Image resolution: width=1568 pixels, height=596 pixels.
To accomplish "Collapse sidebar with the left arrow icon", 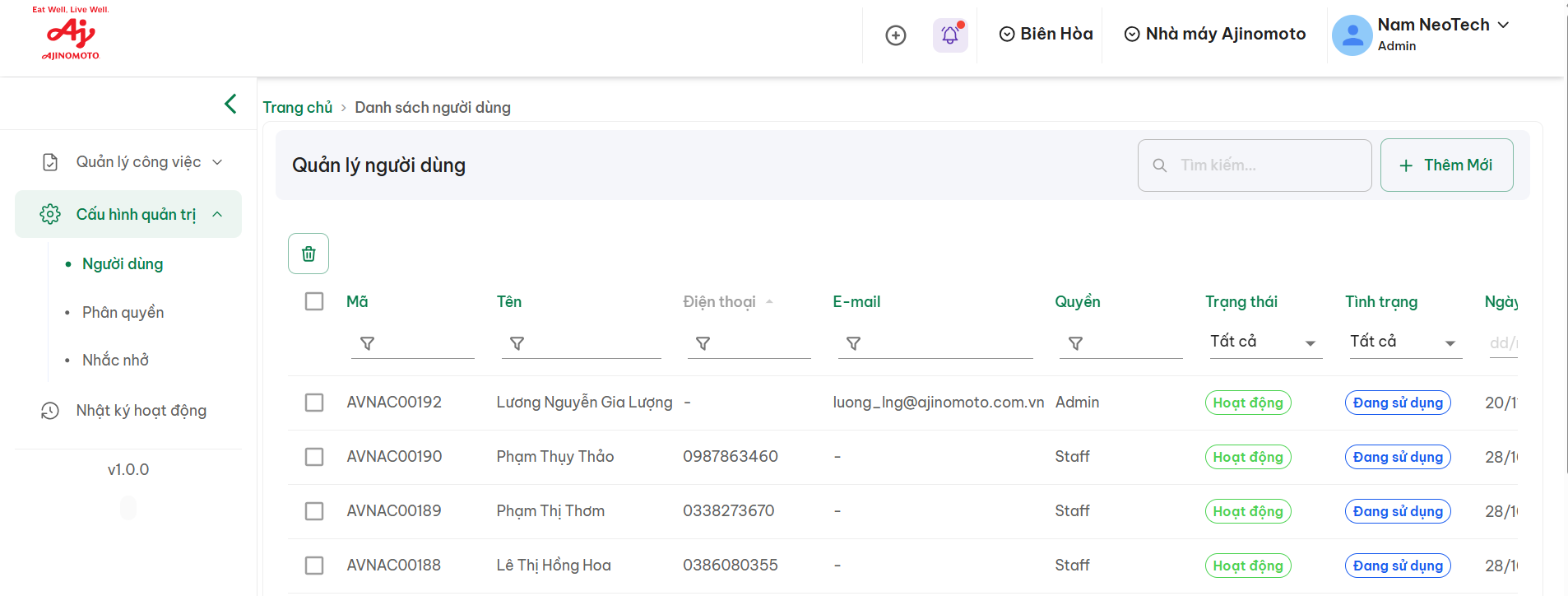I will coord(230,104).
